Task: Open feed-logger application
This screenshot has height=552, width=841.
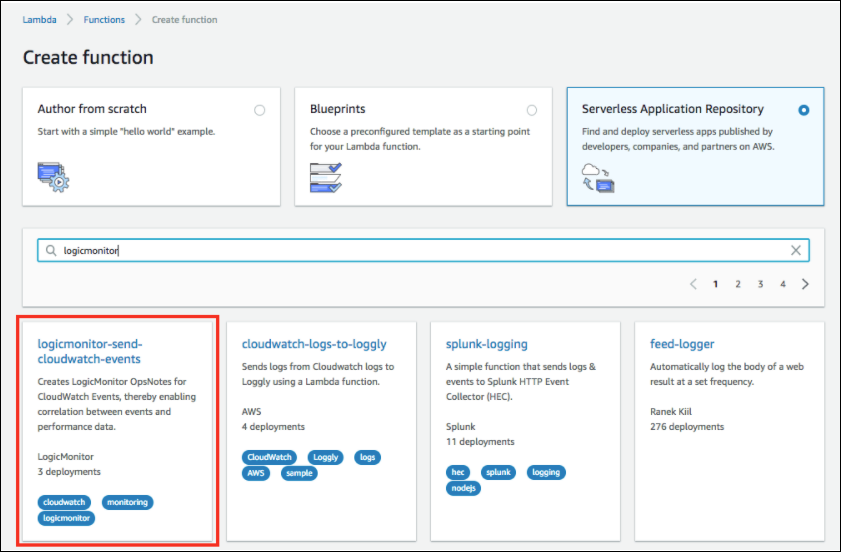Action: [682, 344]
